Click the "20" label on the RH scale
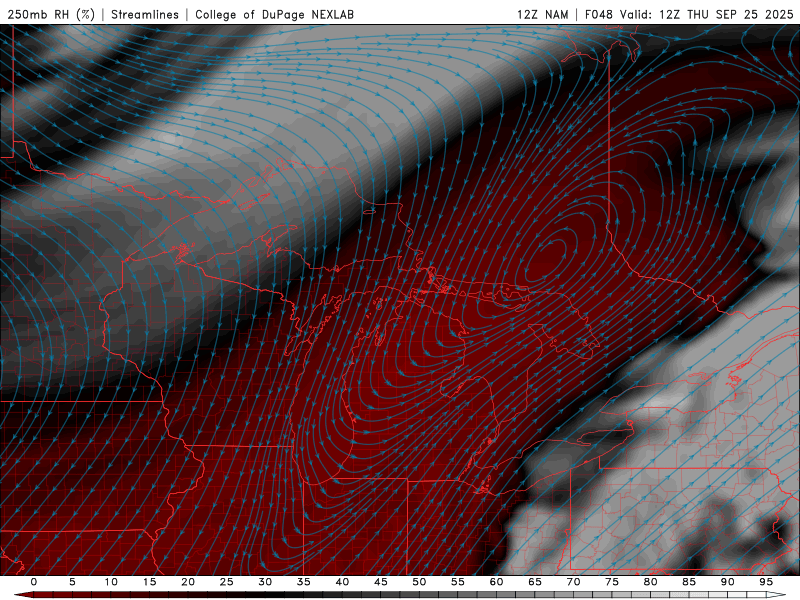This screenshot has width=800, height=600. (188, 582)
